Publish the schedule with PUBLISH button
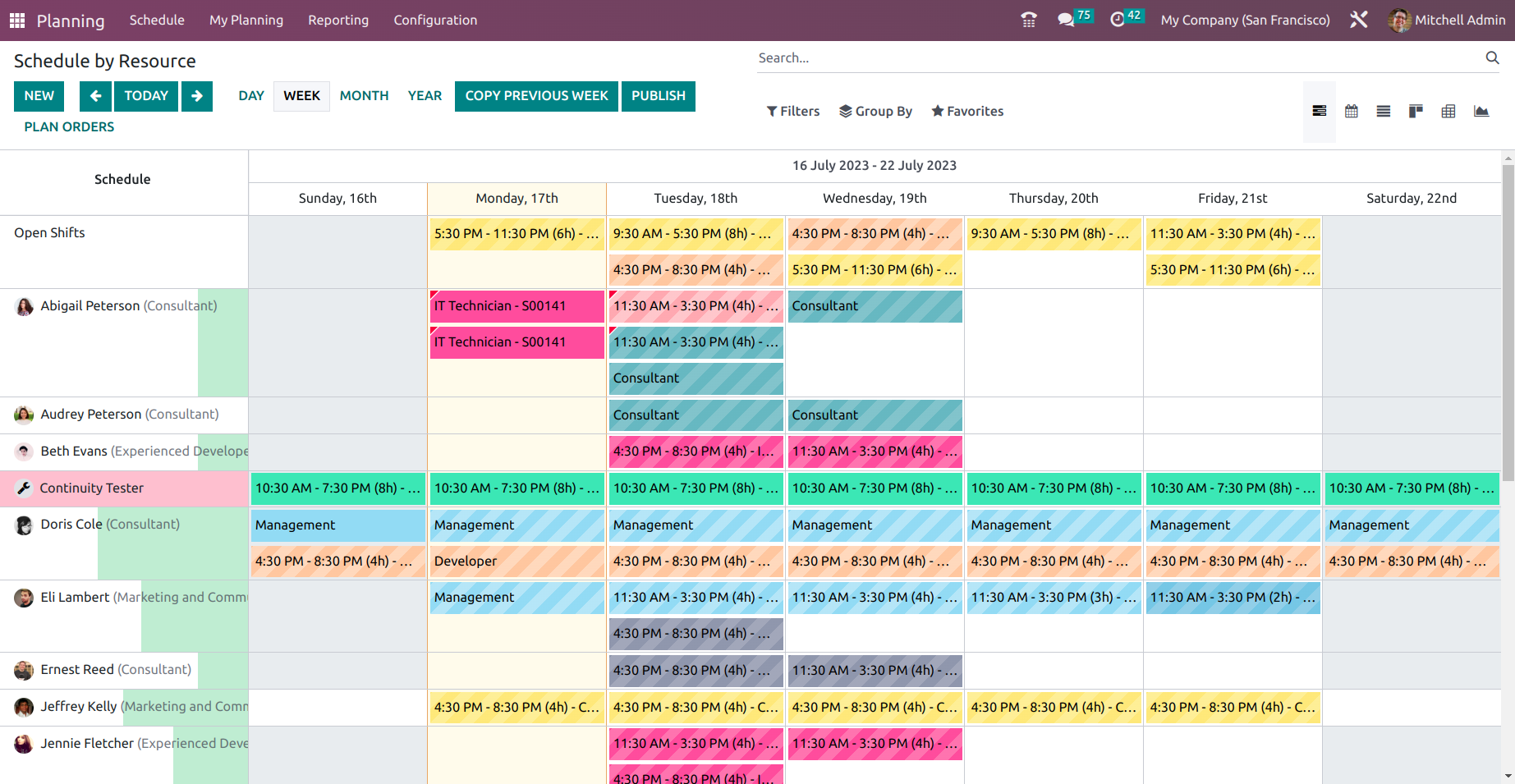1515x784 pixels. pos(658,96)
